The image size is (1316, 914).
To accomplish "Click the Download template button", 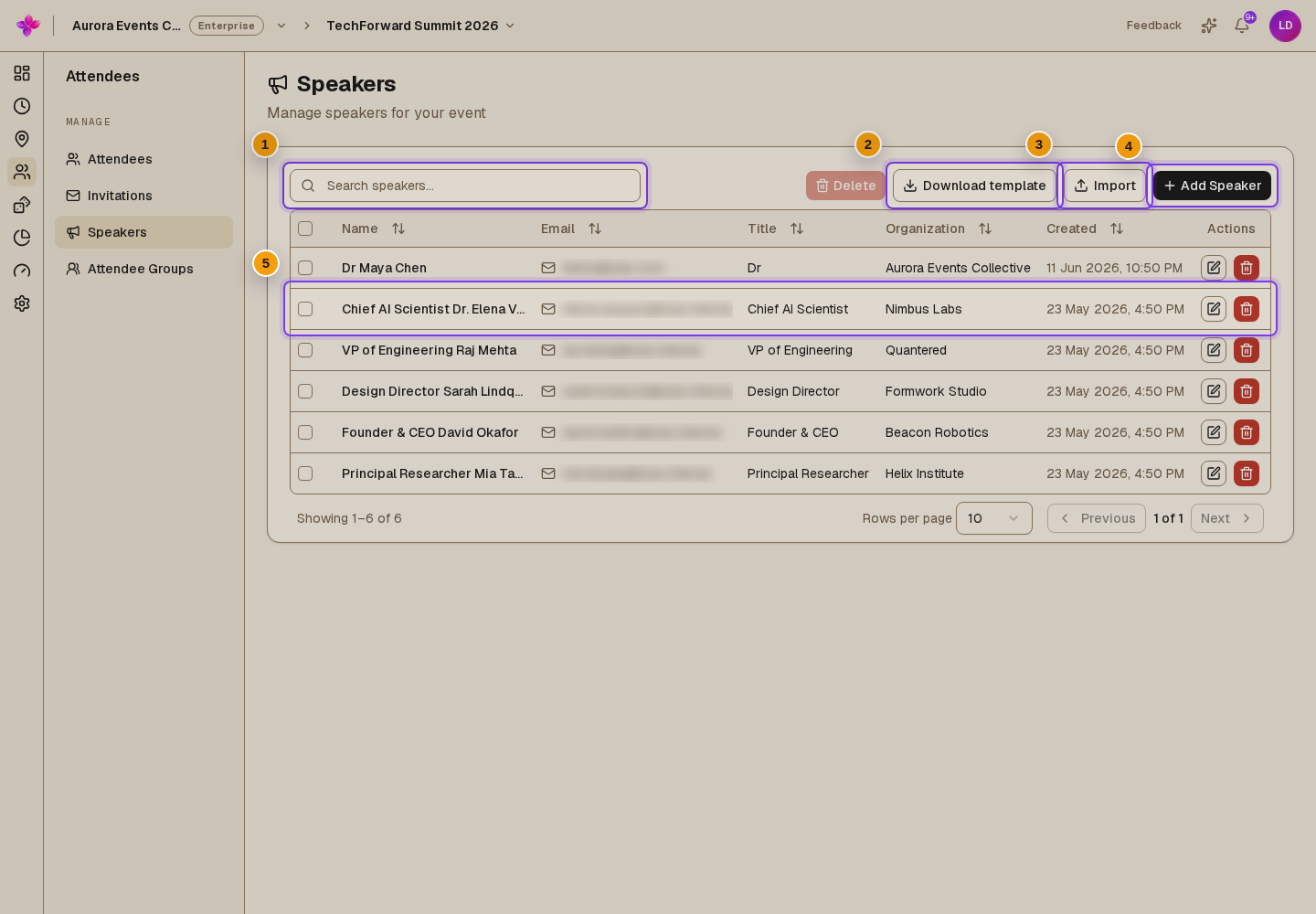I will pyautogui.click(x=974, y=186).
